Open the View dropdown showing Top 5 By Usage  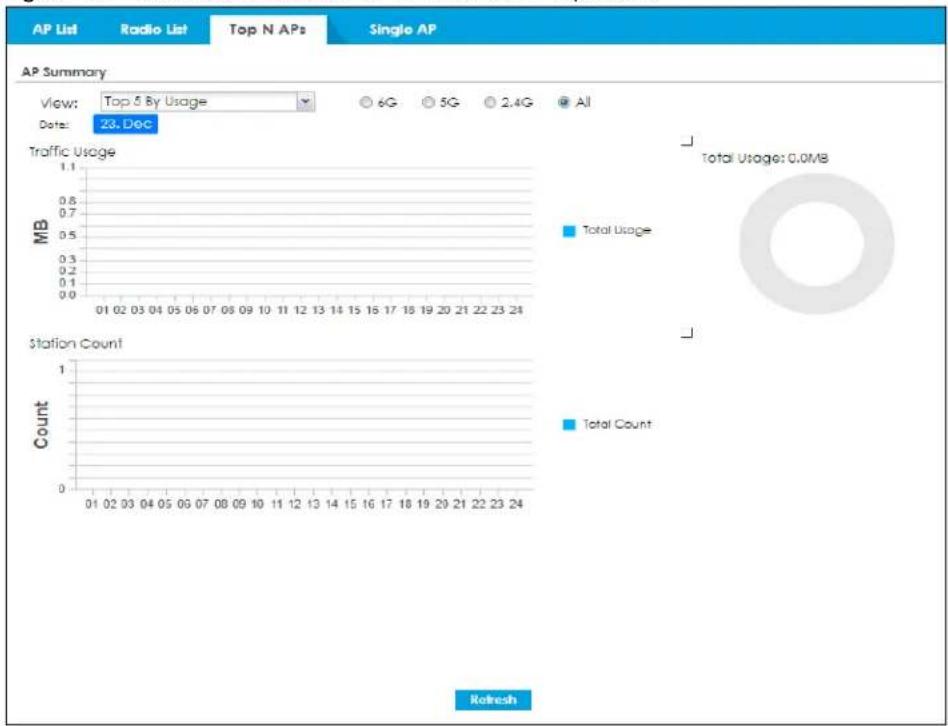click(207, 102)
